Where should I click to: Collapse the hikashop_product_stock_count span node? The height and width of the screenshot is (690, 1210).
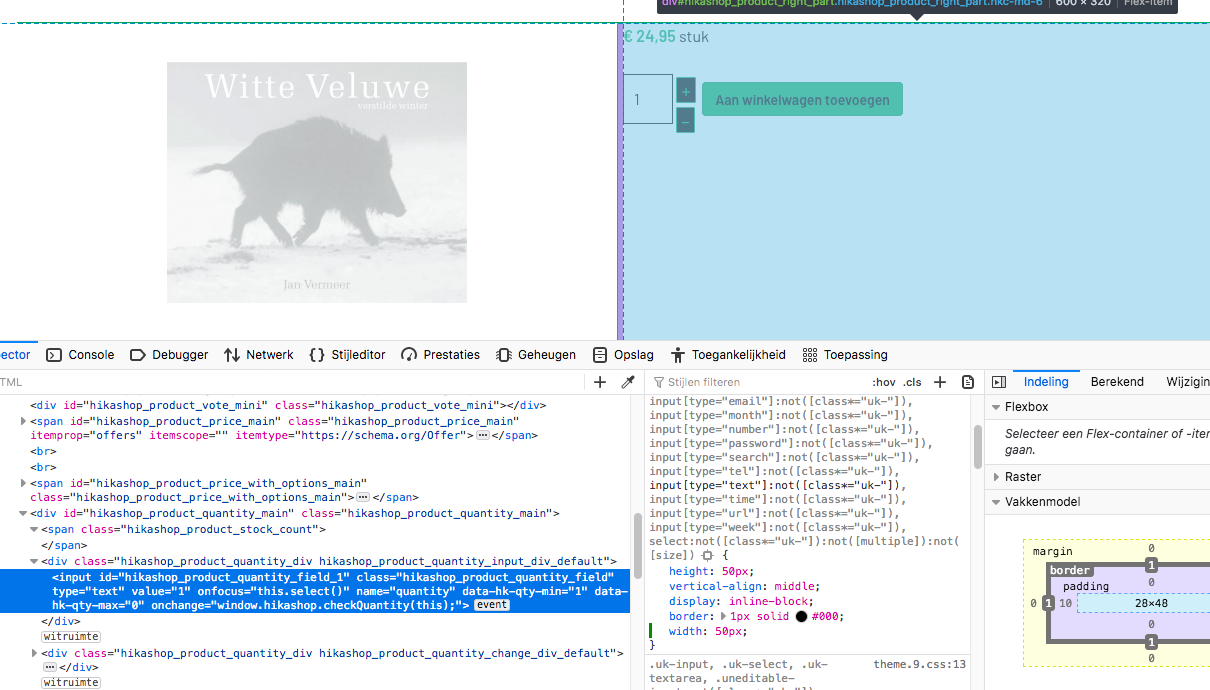click(x=34, y=530)
